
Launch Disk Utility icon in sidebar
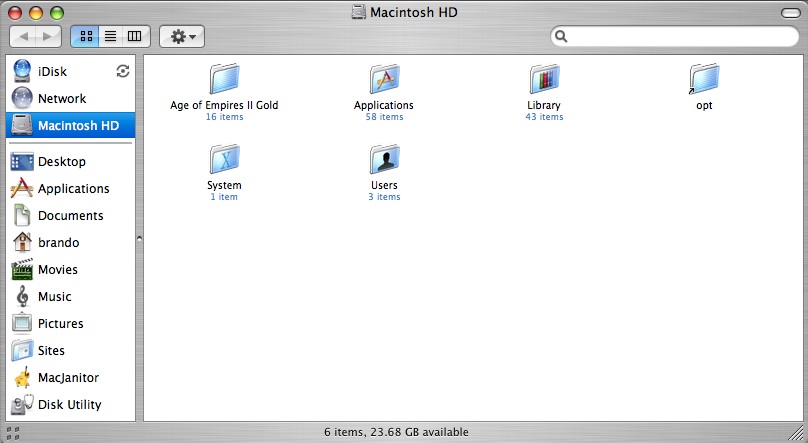click(x=22, y=405)
